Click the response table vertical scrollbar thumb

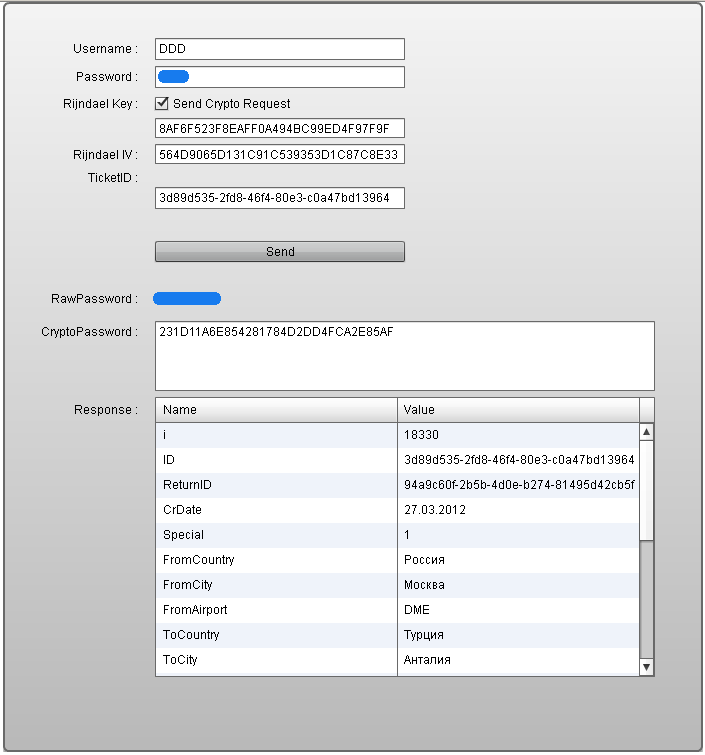[647, 490]
